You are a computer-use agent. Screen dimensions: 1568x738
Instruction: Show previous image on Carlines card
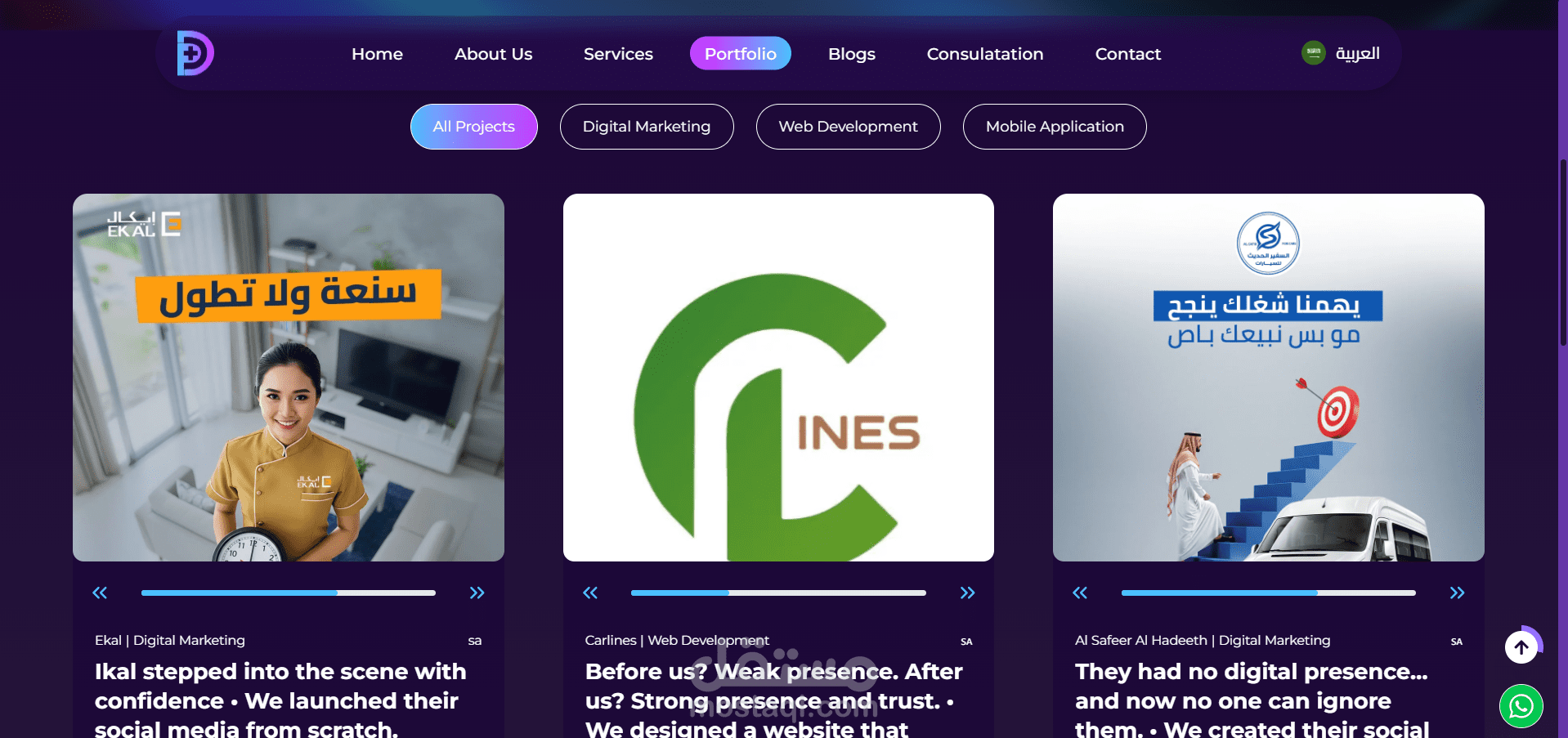590,593
